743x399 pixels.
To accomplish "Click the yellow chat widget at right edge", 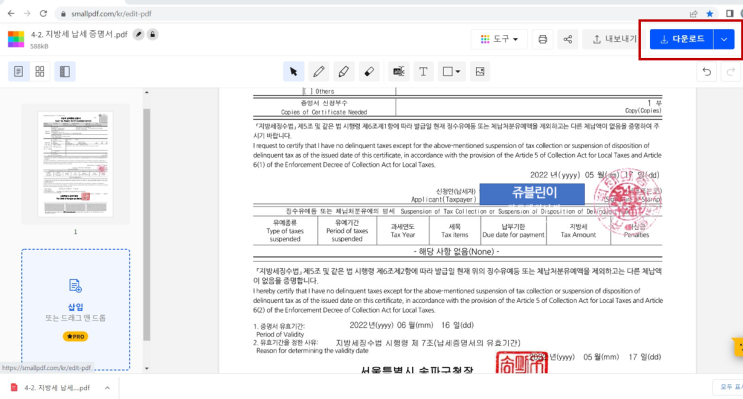I will (x=738, y=347).
